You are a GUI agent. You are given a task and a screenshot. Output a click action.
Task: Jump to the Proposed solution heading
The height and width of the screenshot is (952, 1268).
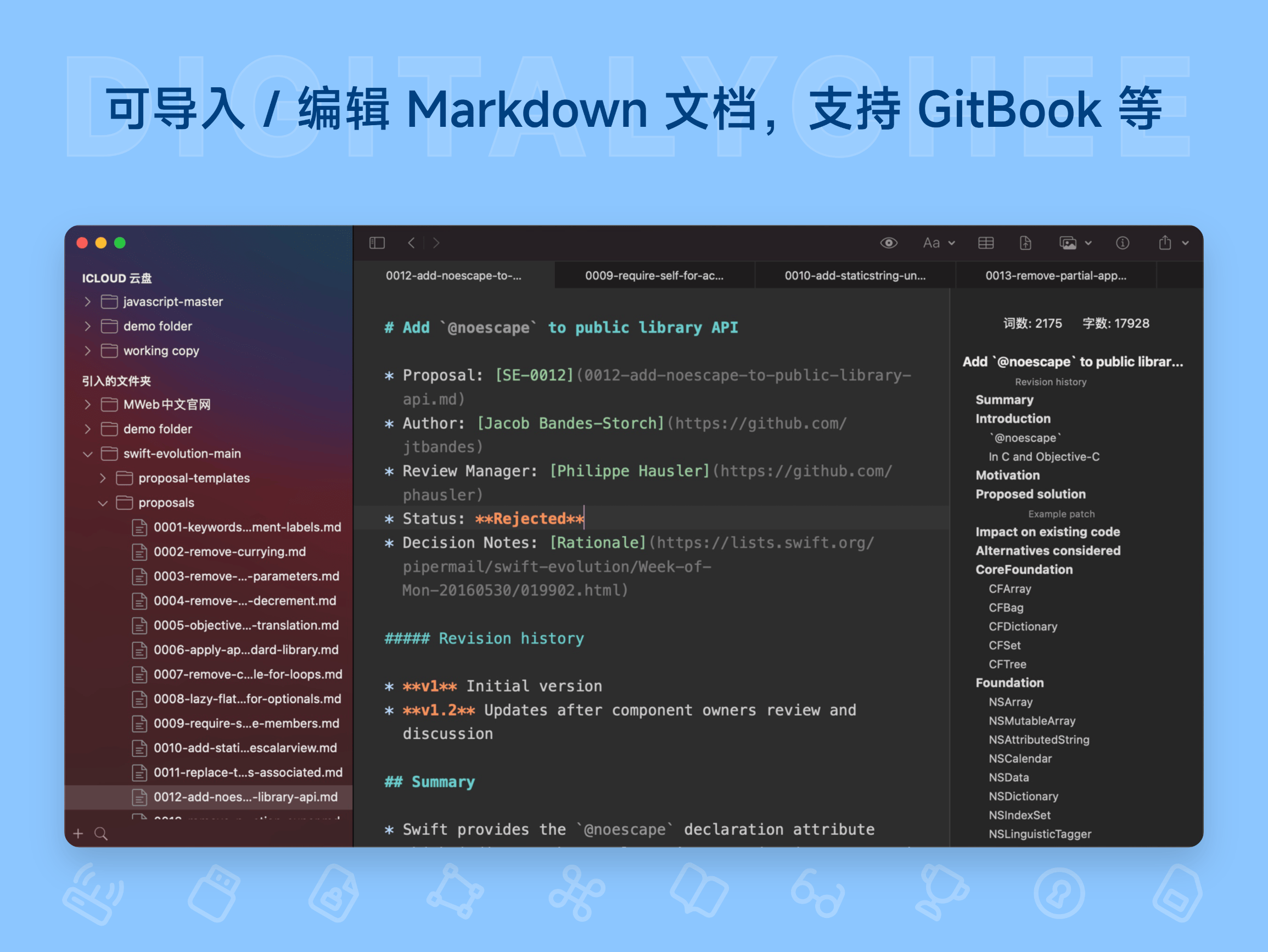coord(1030,494)
